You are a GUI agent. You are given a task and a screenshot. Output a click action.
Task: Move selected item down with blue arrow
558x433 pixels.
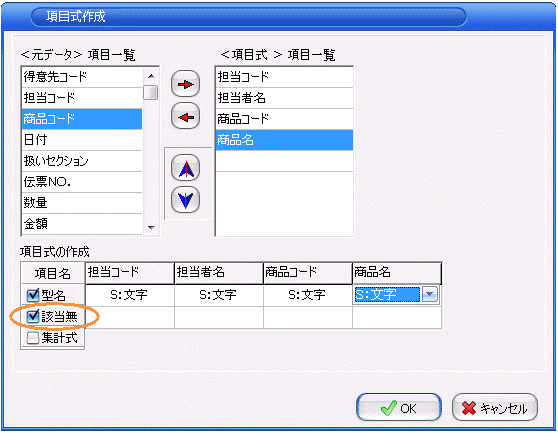coord(185,200)
